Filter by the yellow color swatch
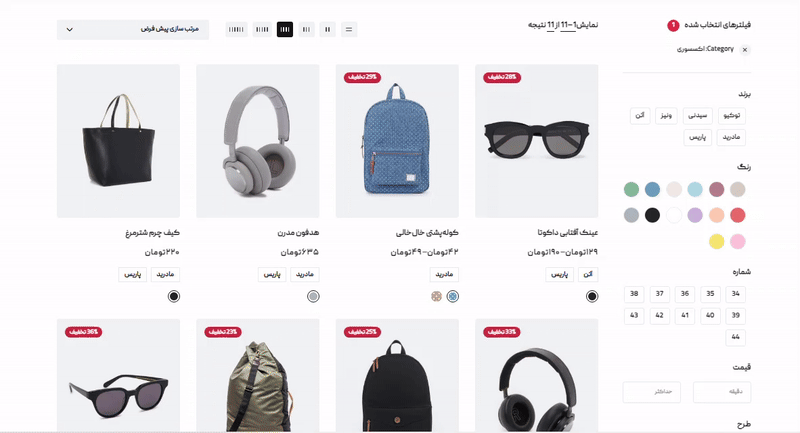The image size is (800, 433). point(716,241)
